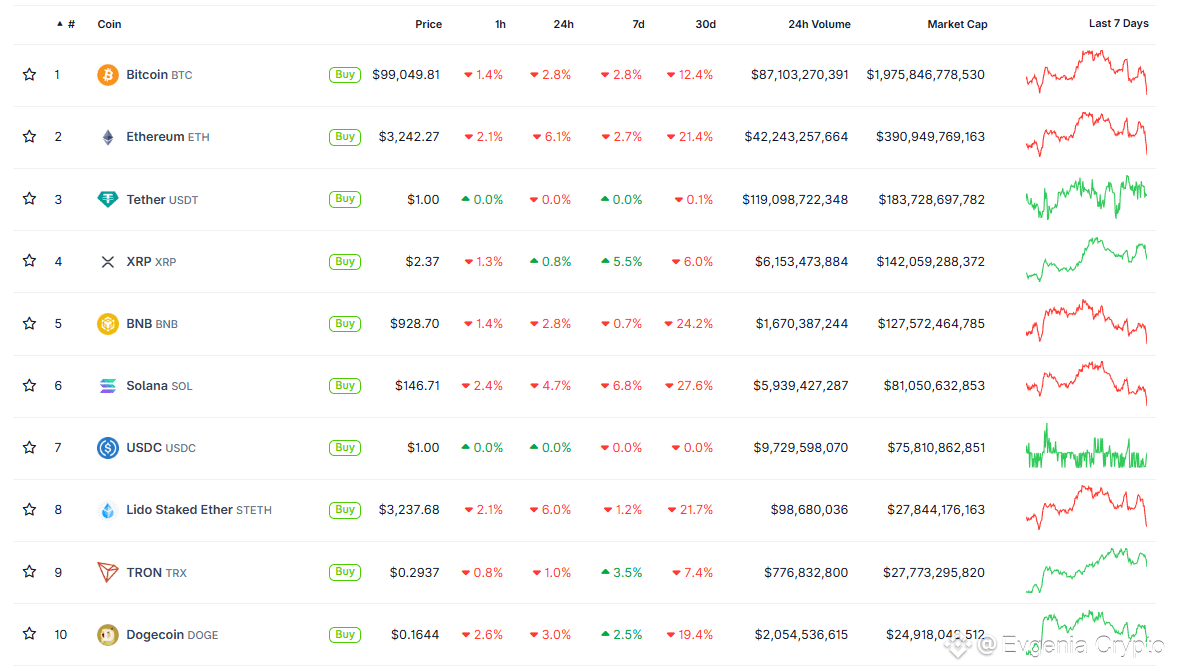Image resolution: width=1179 pixels, height=670 pixels.
Task: Click the USDC blue logo icon
Action: [x=108, y=448]
